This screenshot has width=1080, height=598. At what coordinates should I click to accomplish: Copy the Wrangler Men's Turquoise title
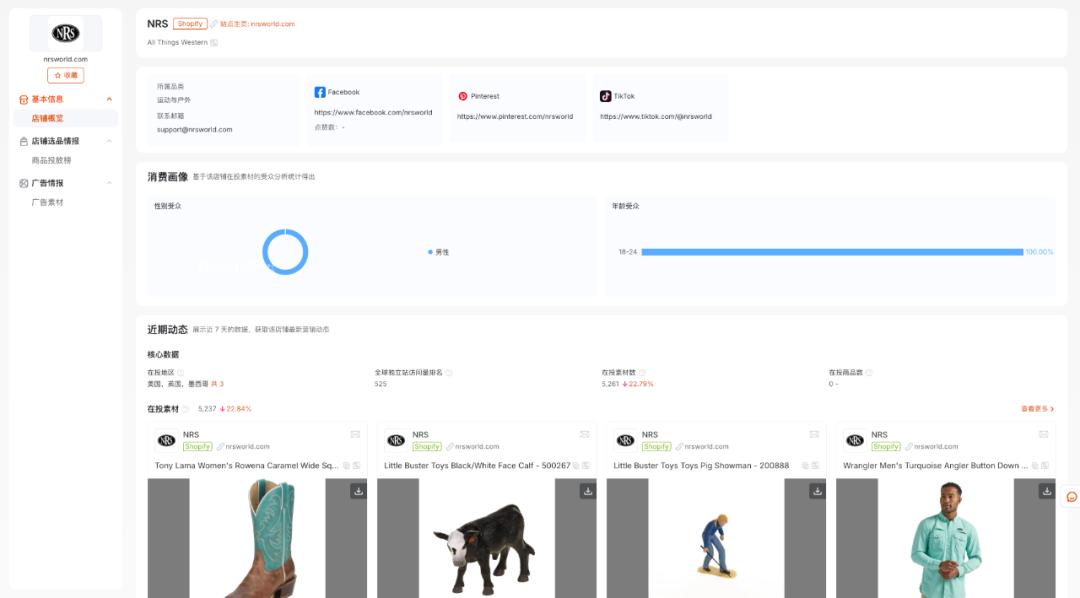1035,466
